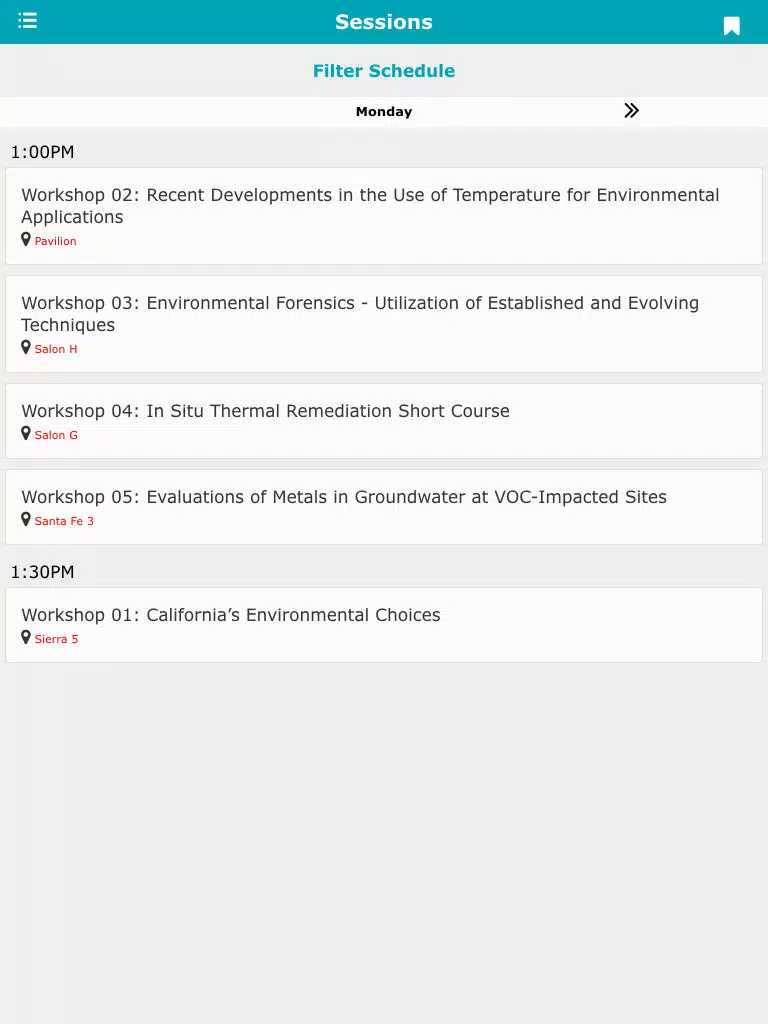The width and height of the screenshot is (768, 1024).
Task: Click the Sierra 5 location link
Action: coord(56,639)
